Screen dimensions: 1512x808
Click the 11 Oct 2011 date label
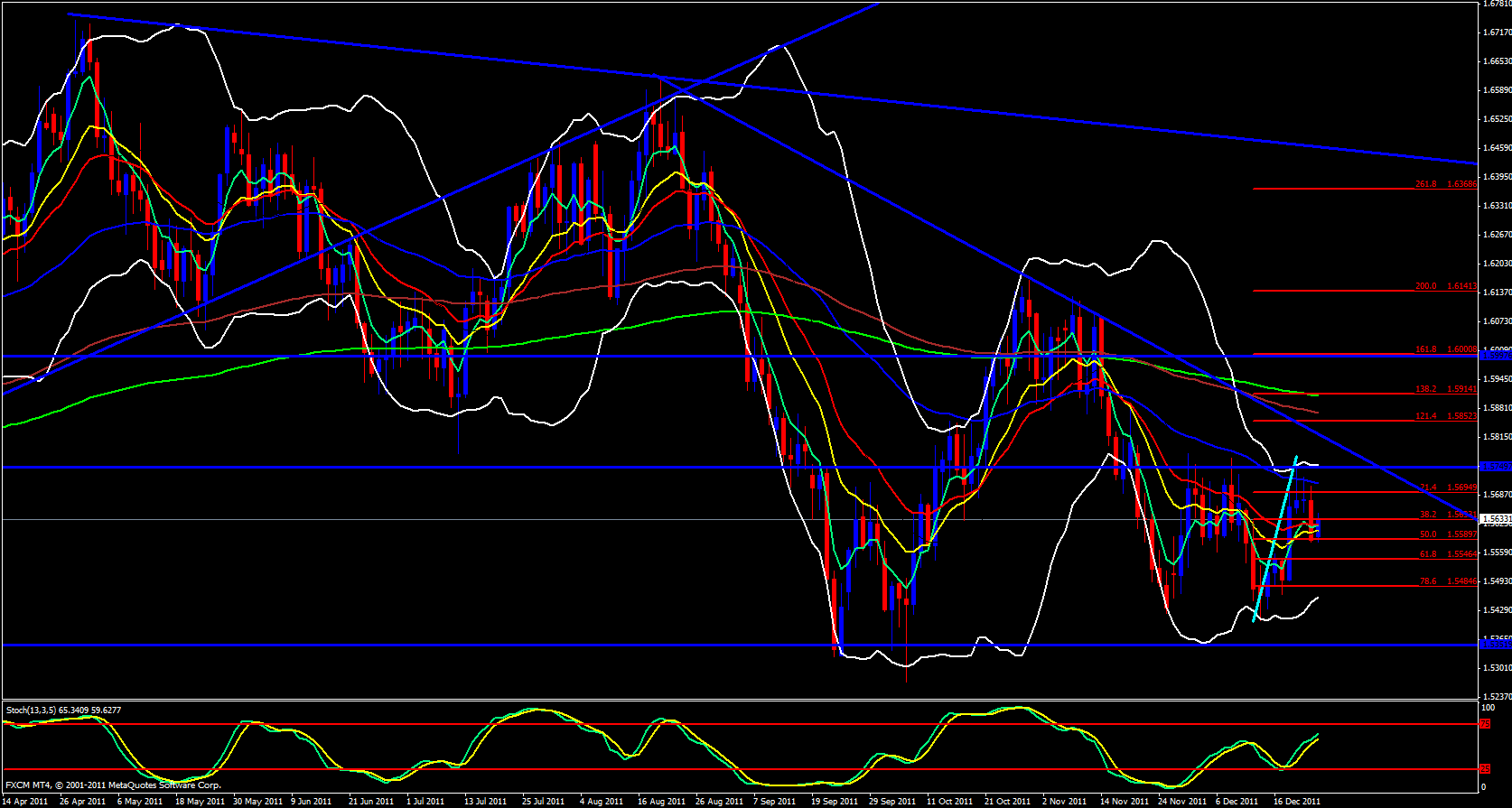950,801
